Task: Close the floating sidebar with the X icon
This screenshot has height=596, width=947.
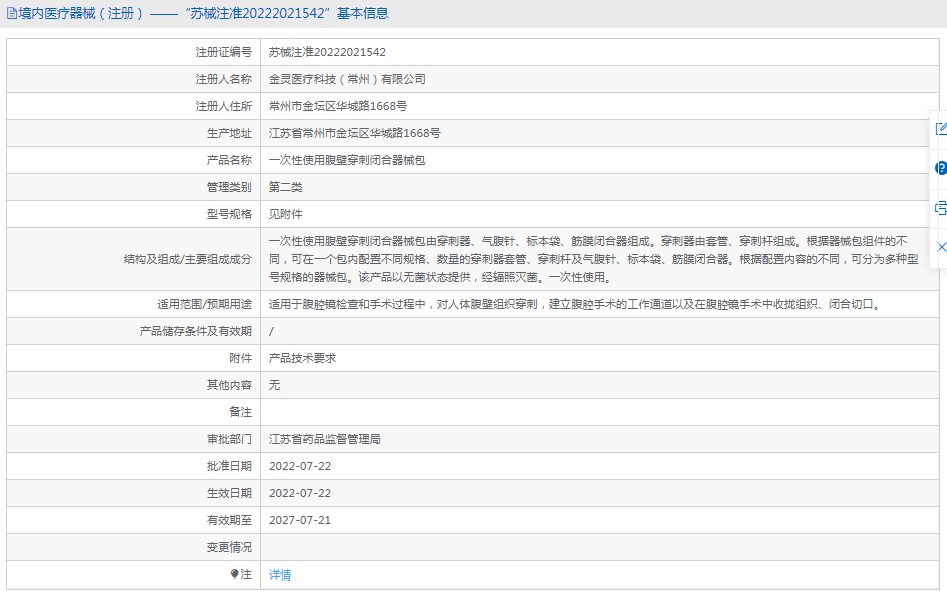Action: click(x=942, y=247)
